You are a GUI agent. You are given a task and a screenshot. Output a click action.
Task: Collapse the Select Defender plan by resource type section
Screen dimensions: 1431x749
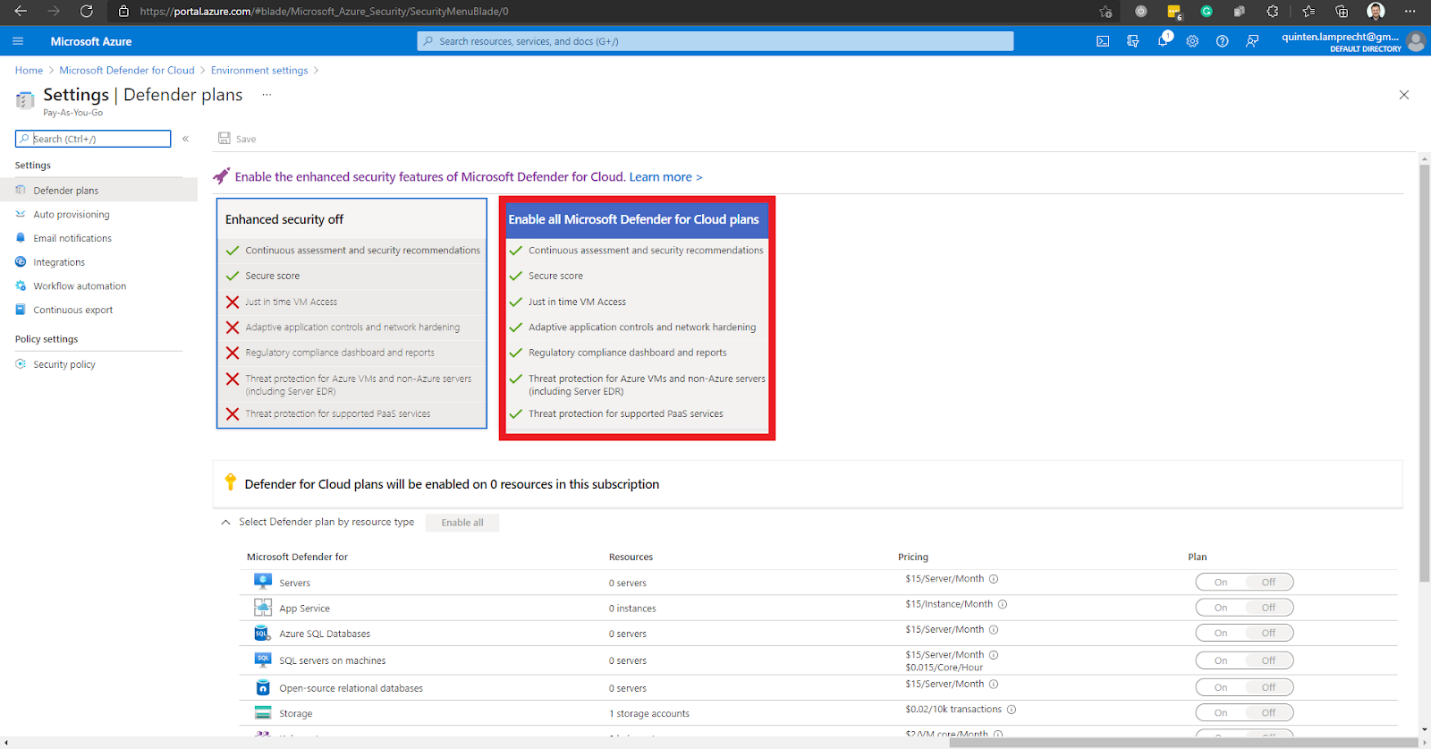(225, 522)
